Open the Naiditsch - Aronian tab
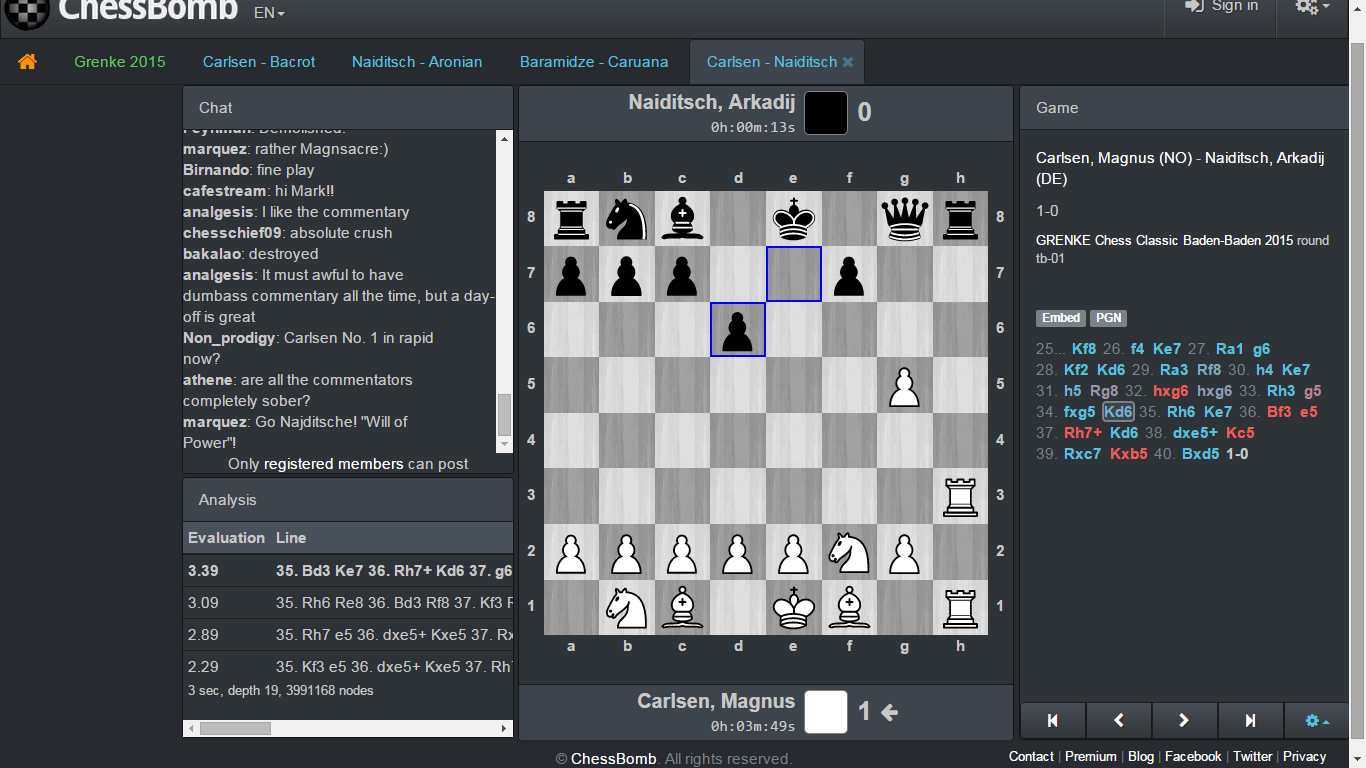Viewport: 1366px width, 768px height. pyautogui.click(x=417, y=62)
